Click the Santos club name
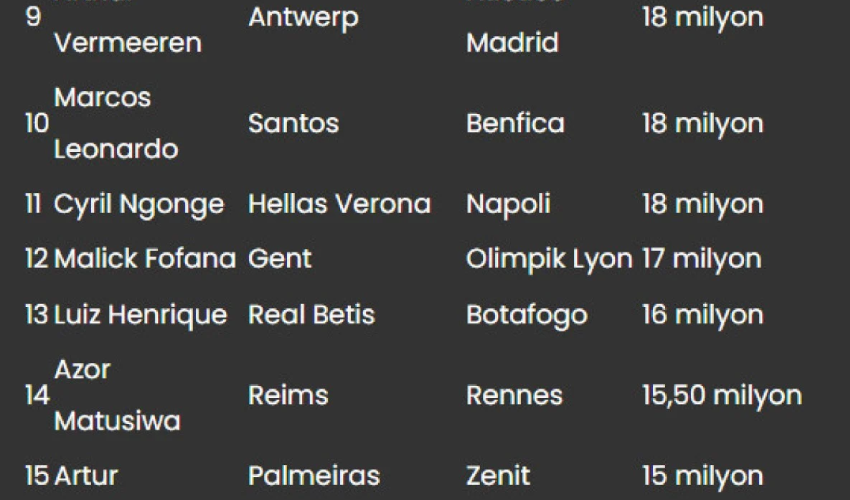Viewport: 850px width, 500px height. [x=293, y=124]
